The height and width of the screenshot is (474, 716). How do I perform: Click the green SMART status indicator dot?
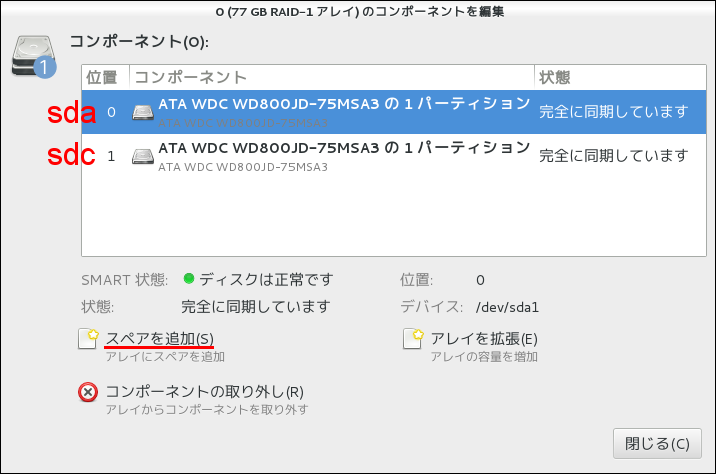pos(189,278)
